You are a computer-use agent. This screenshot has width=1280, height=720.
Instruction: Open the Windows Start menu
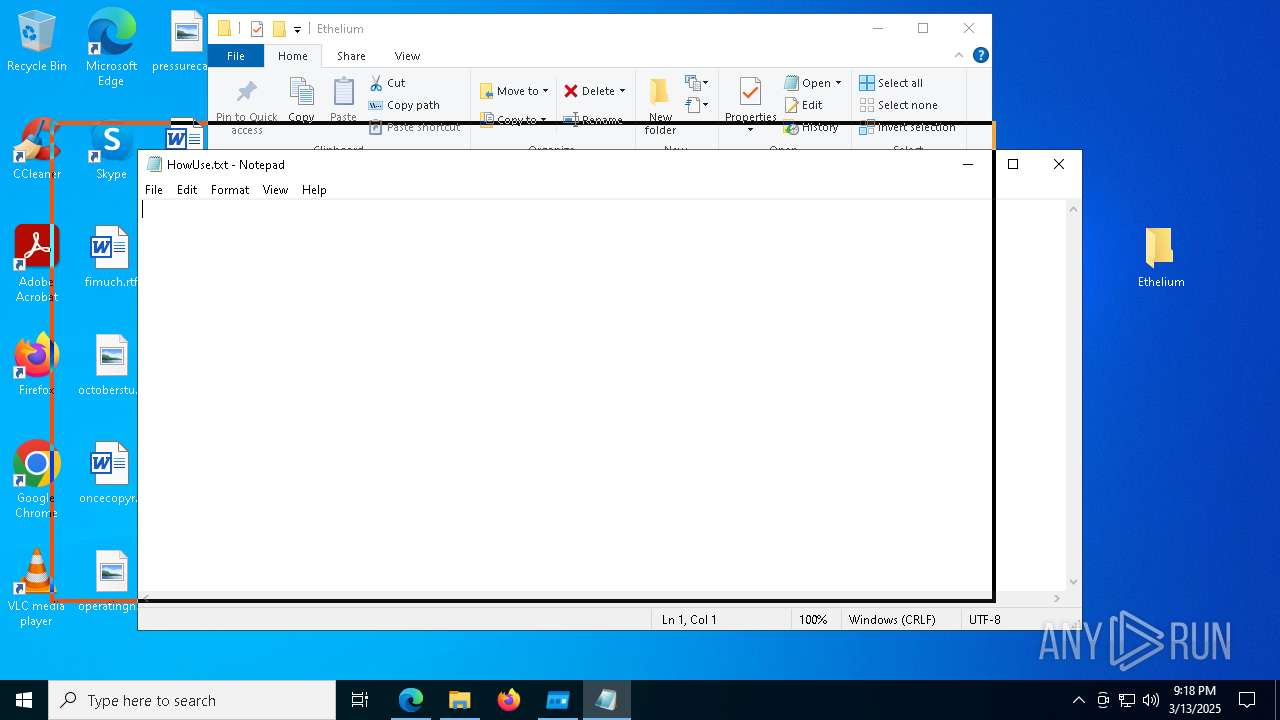24,700
